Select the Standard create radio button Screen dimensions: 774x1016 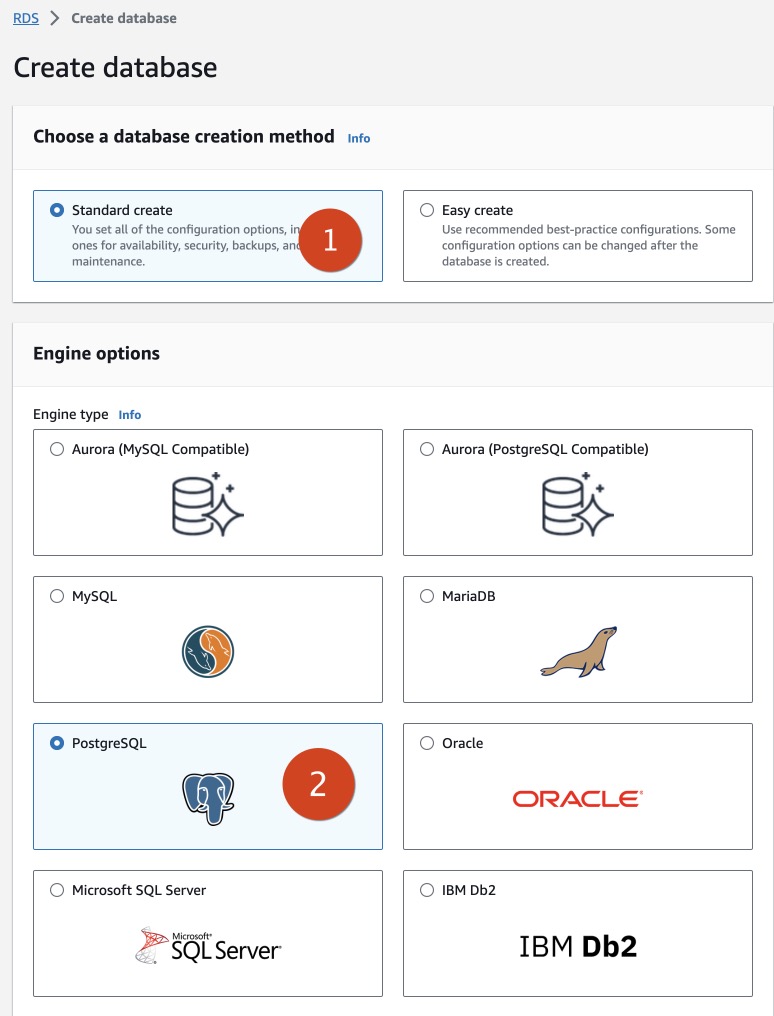coord(57,210)
